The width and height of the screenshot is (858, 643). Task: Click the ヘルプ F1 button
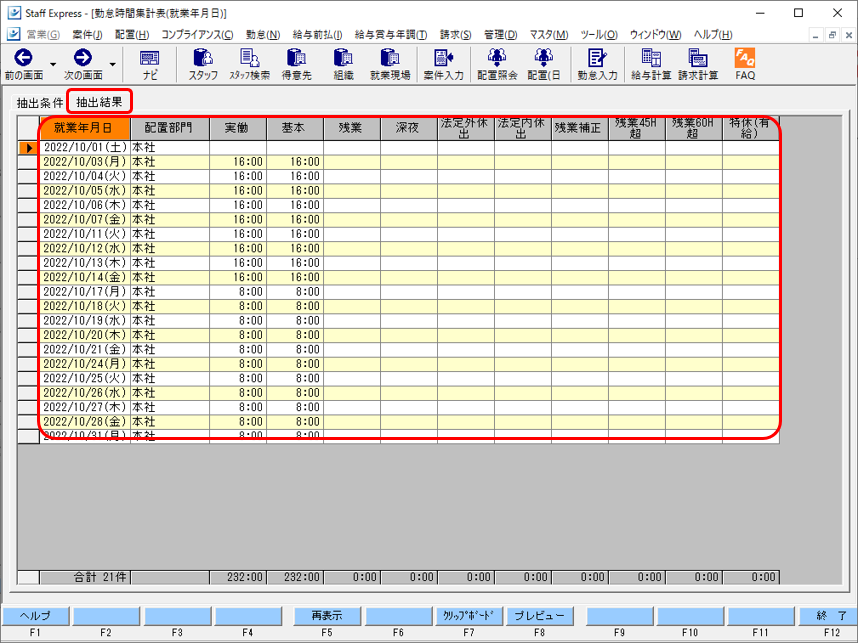[x=36, y=616]
